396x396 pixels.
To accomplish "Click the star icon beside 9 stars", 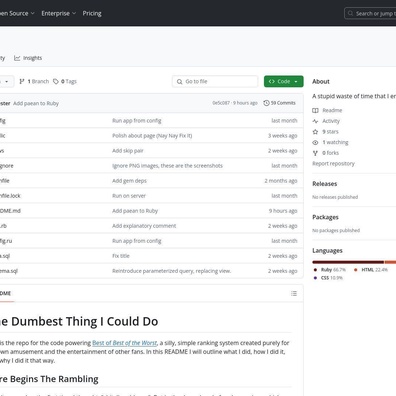I will (315, 132).
